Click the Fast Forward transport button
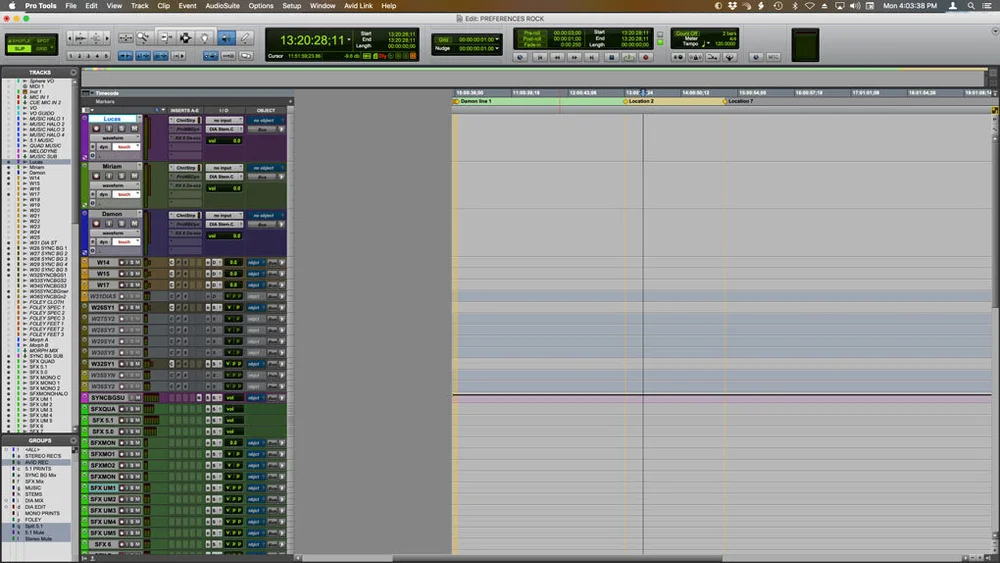This screenshot has height=563, width=1000. click(575, 57)
